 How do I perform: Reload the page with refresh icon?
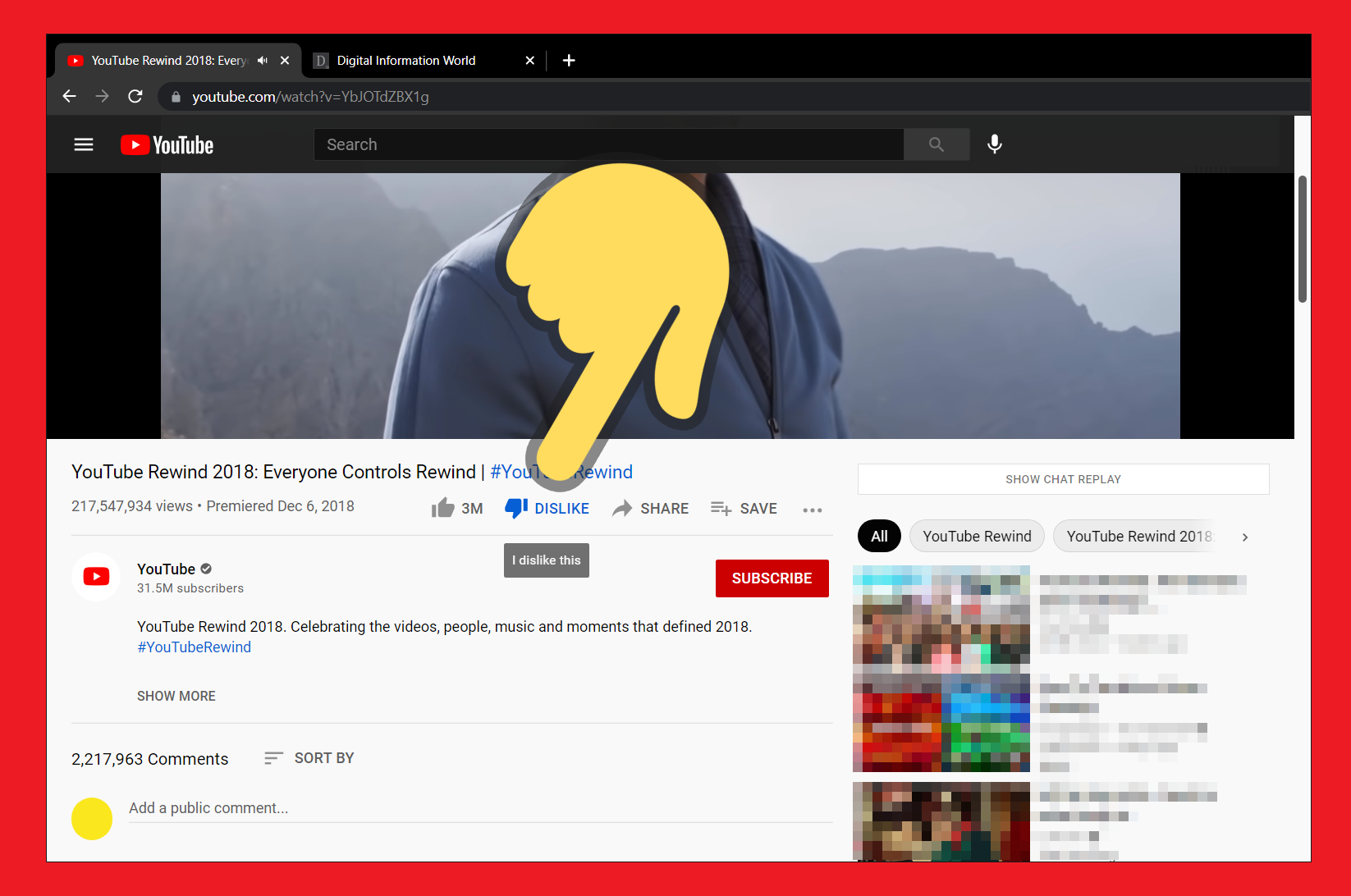135,97
